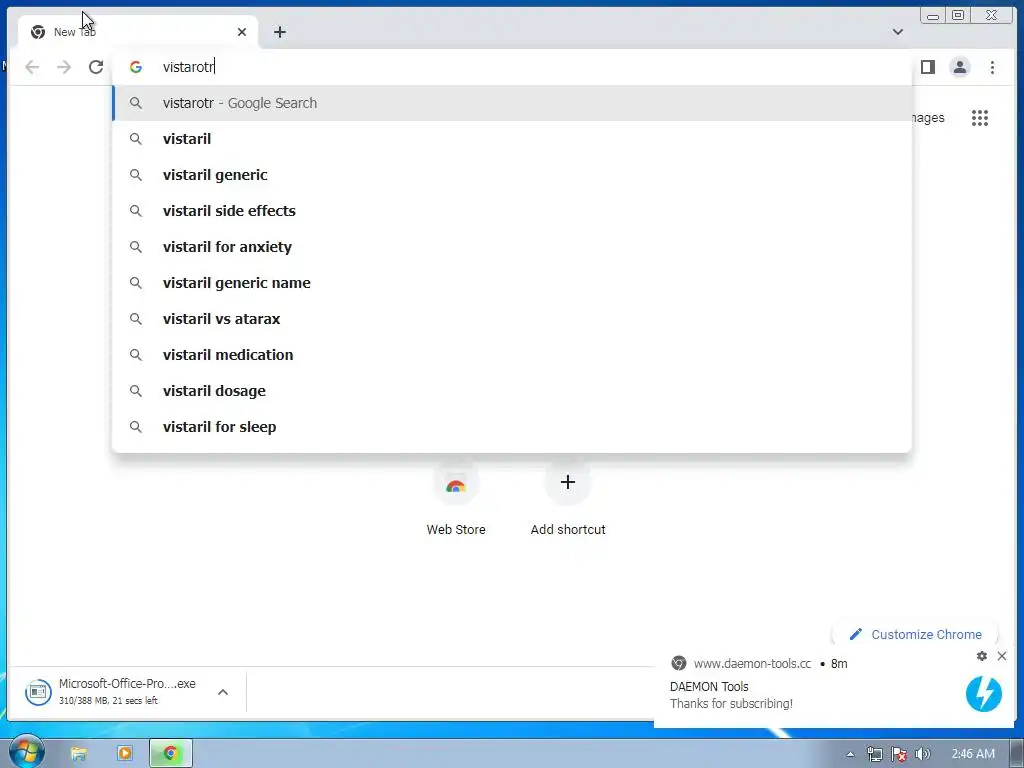Select the New Tab tab
This screenshot has height=768, width=1024.
coord(137,32)
